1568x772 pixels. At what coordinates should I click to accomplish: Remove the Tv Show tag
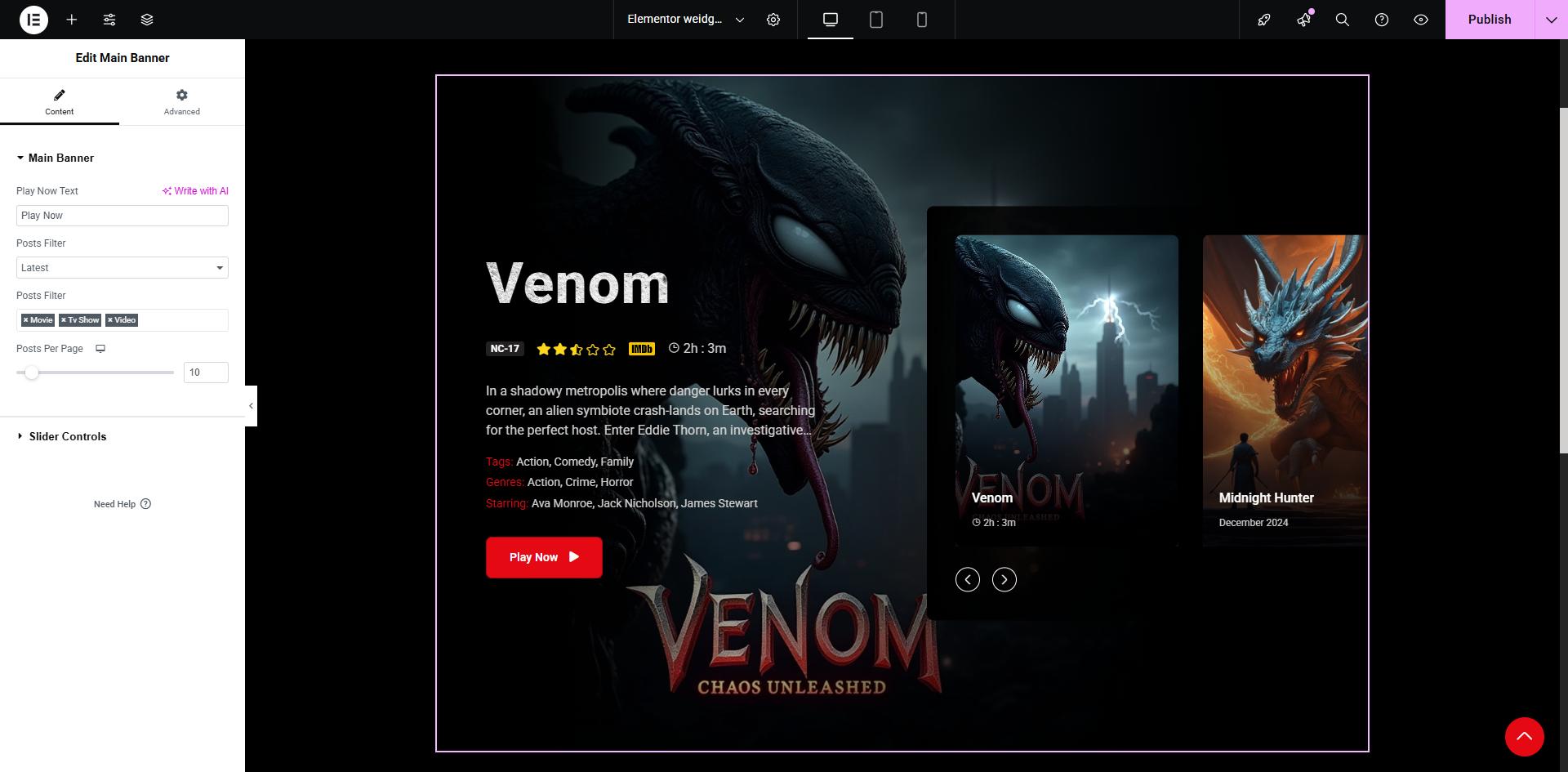tap(64, 320)
